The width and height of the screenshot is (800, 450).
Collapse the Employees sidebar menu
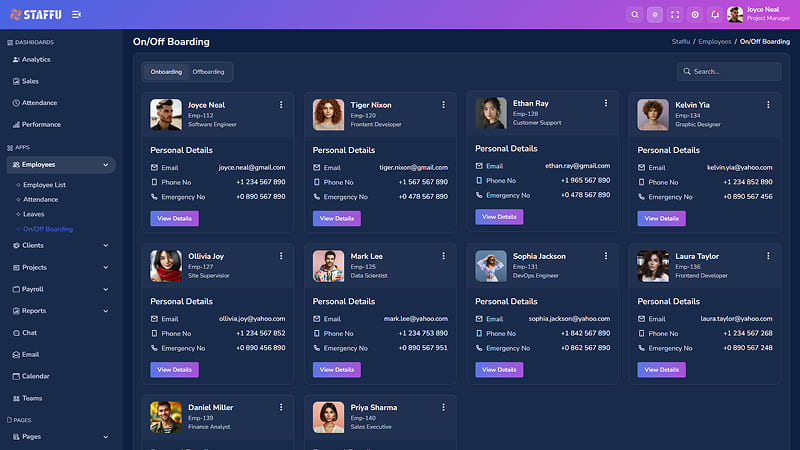pos(61,165)
